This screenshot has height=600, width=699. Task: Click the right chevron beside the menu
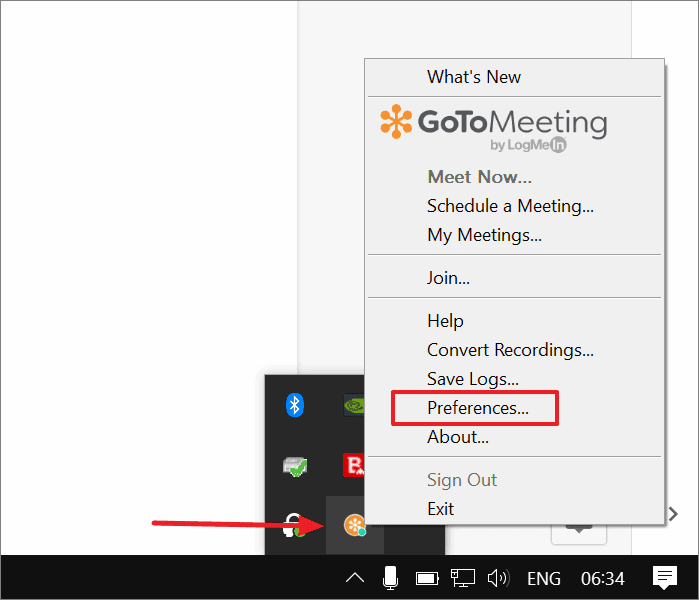coord(673,514)
